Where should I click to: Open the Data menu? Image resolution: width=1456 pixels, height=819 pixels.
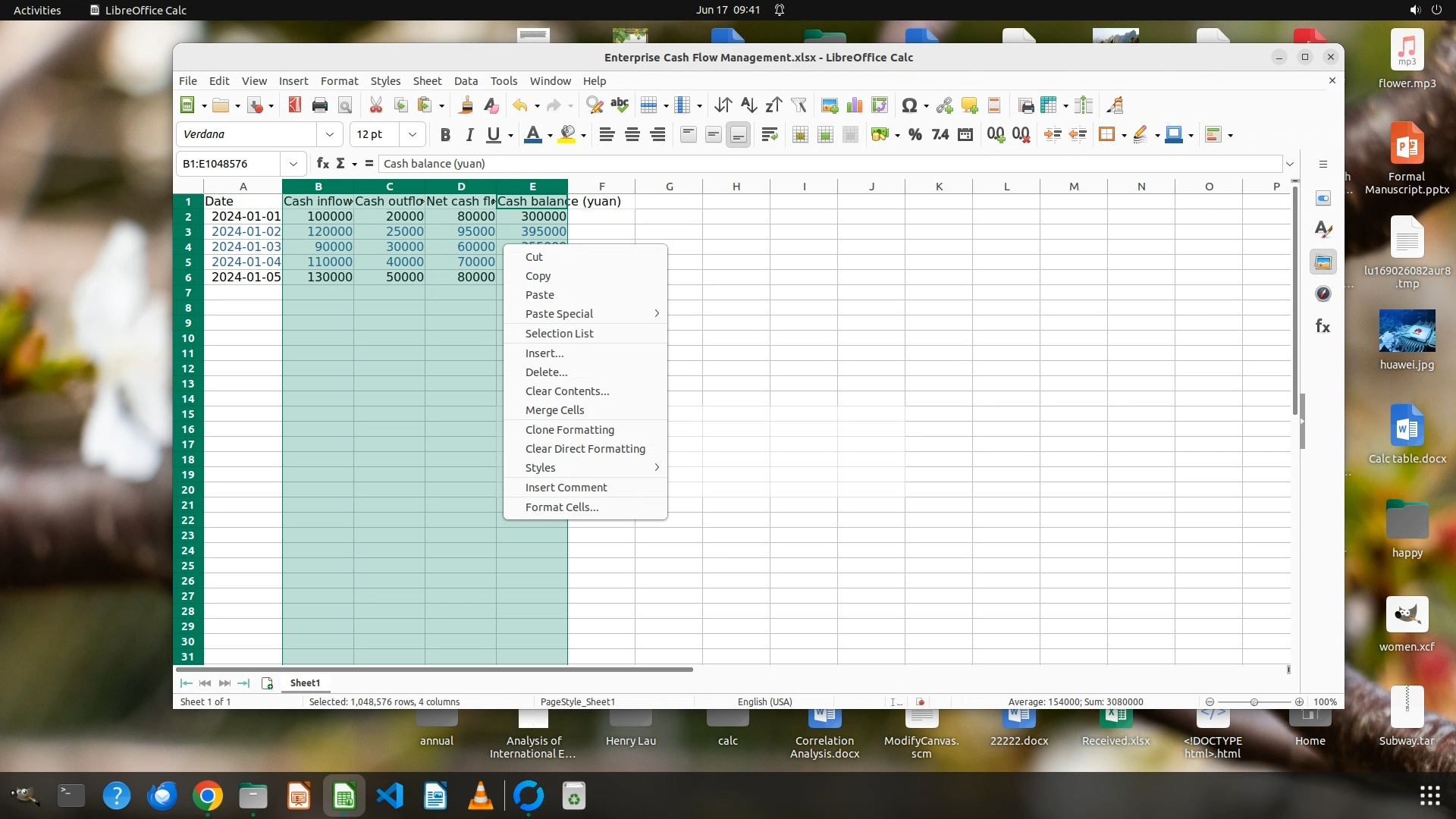466,81
